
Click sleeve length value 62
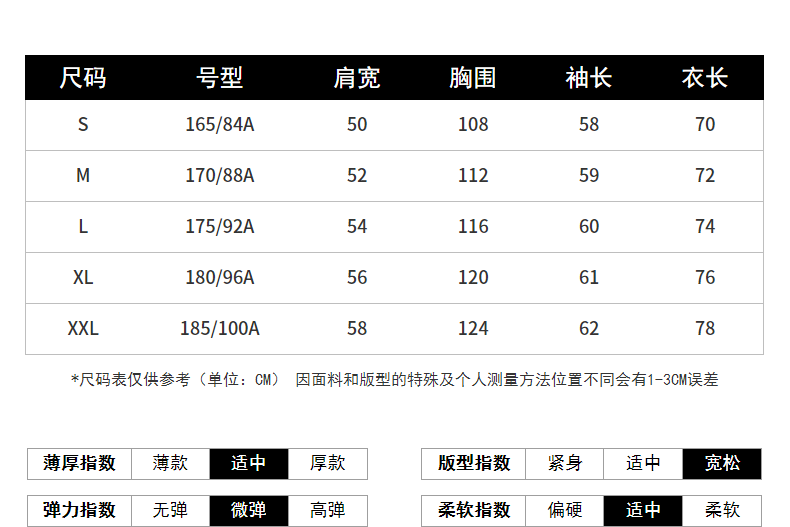[x=588, y=328]
